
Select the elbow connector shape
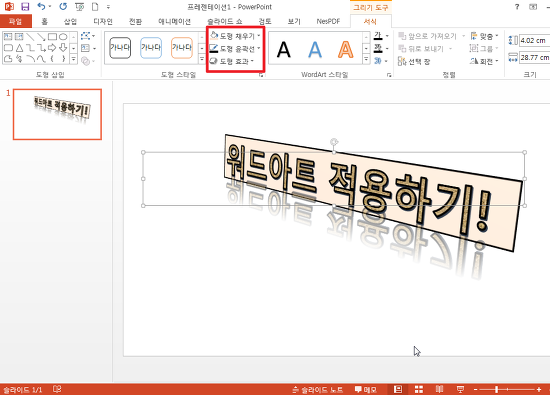coord(30,48)
